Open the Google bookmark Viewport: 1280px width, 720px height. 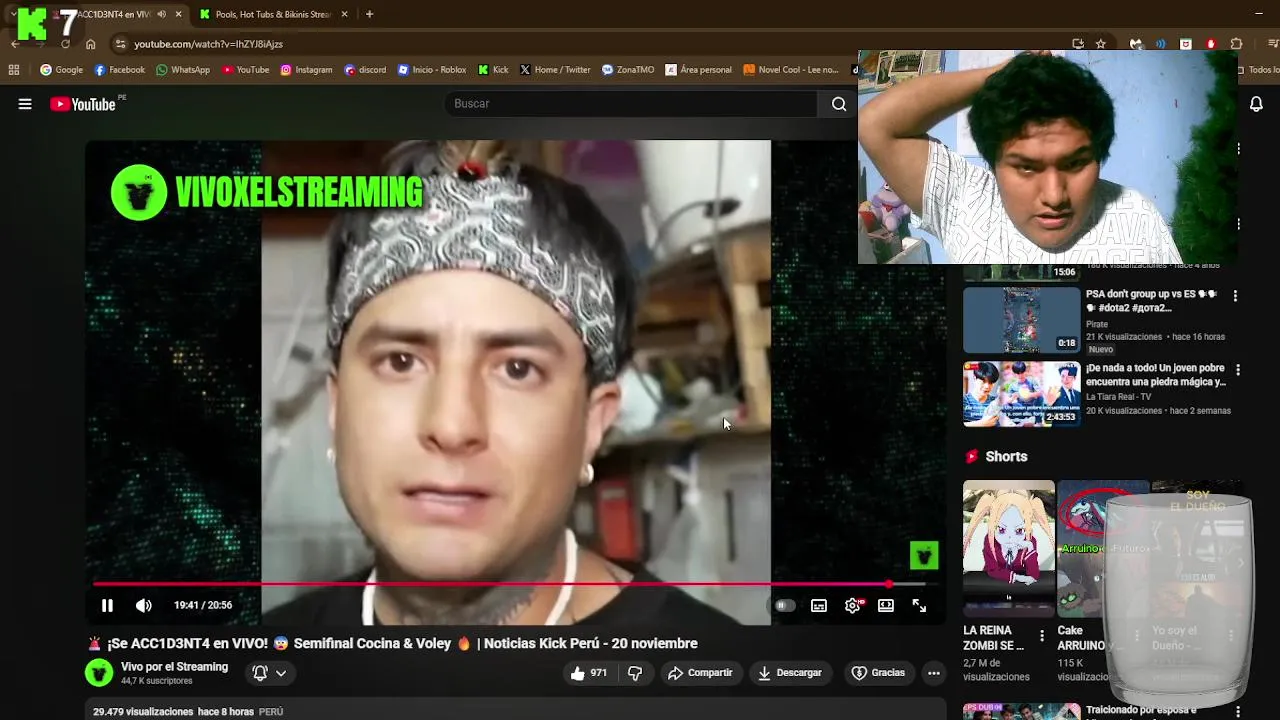[61, 70]
